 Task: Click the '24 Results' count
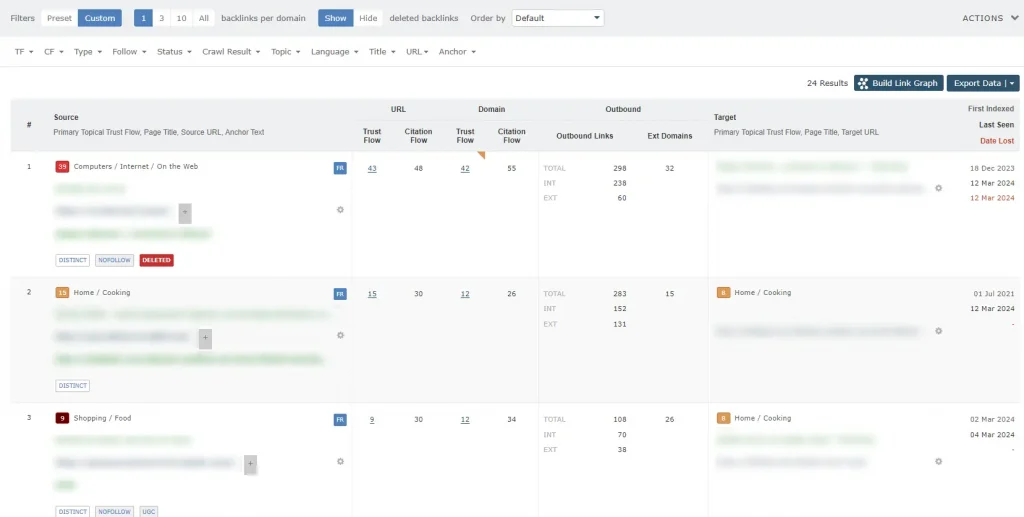tap(827, 83)
